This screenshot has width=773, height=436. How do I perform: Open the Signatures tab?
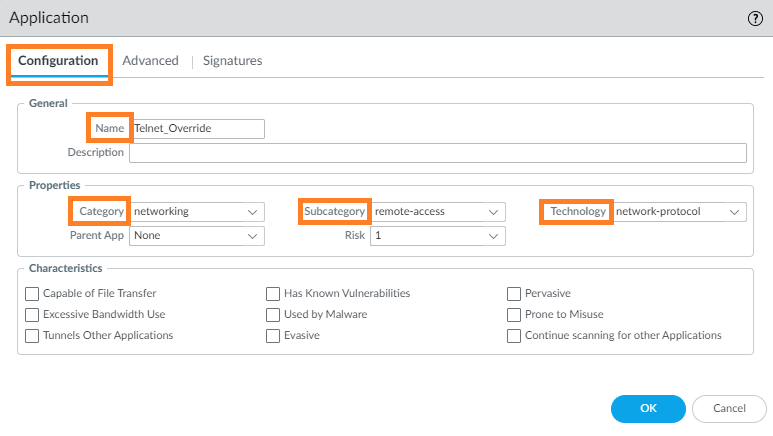pyautogui.click(x=232, y=61)
